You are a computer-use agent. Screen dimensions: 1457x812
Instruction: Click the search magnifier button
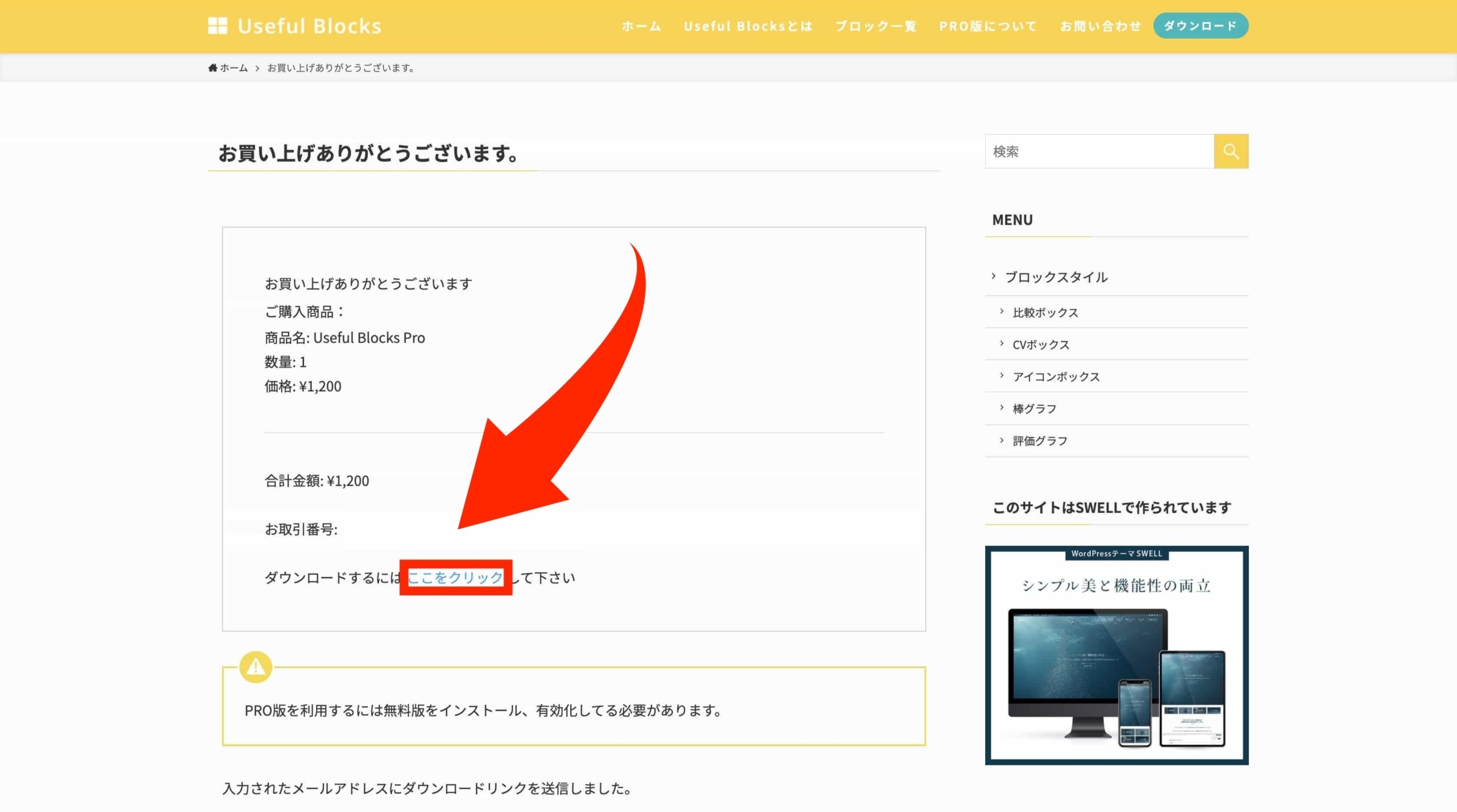pos(1231,151)
